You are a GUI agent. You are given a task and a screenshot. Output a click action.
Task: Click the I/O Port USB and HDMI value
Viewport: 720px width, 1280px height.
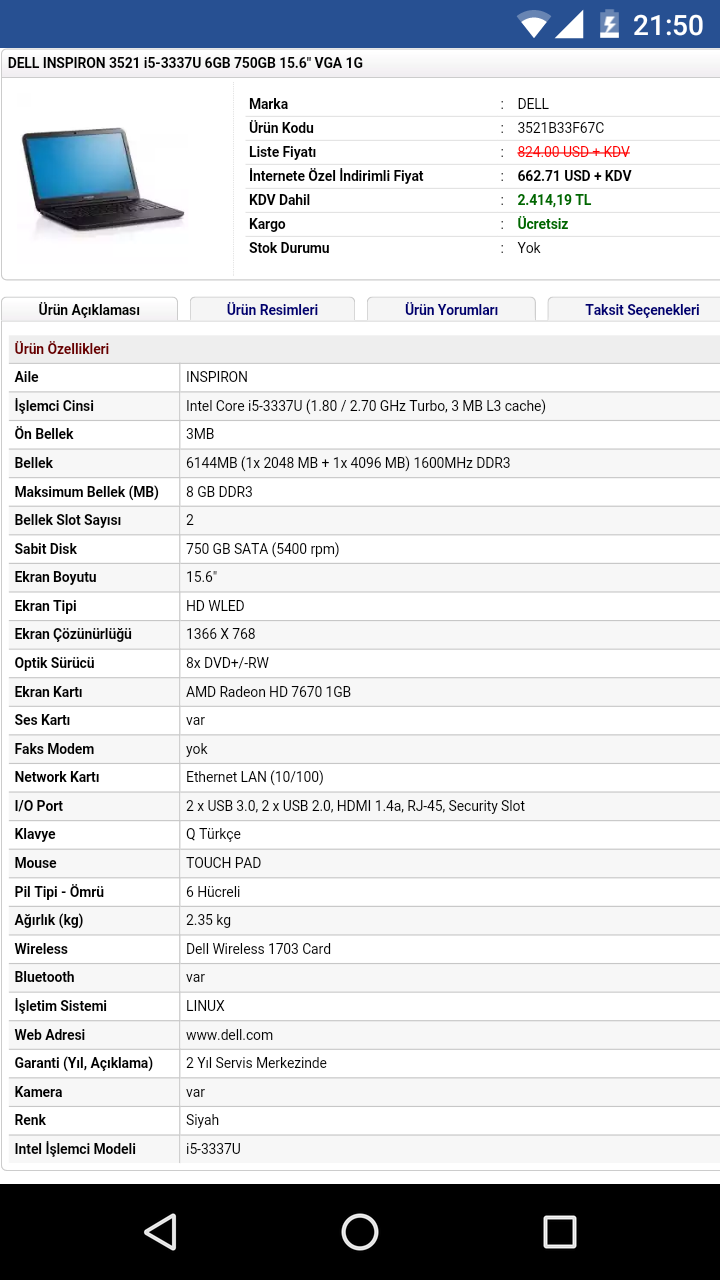tap(355, 806)
